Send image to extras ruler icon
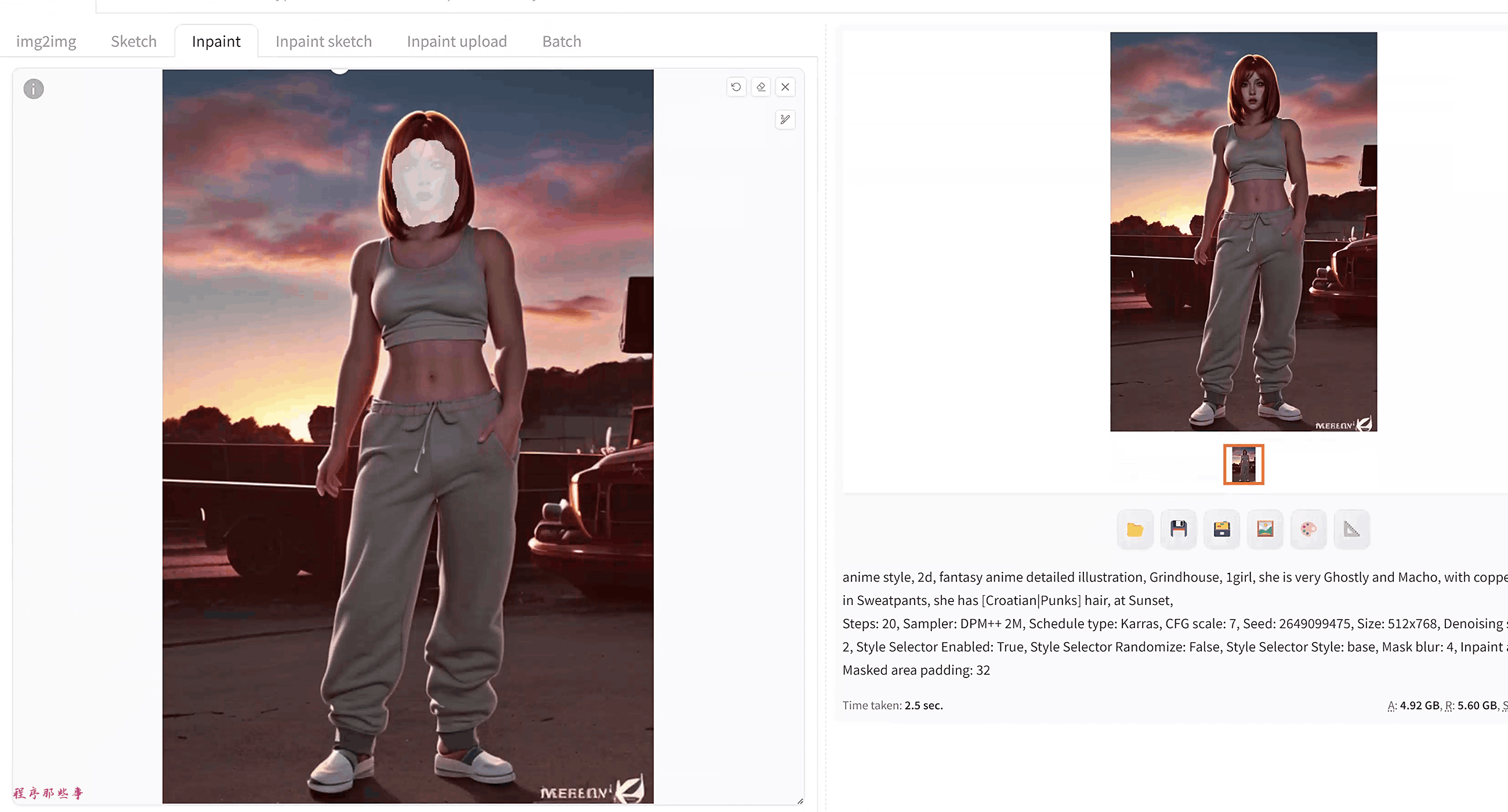 1351,530
